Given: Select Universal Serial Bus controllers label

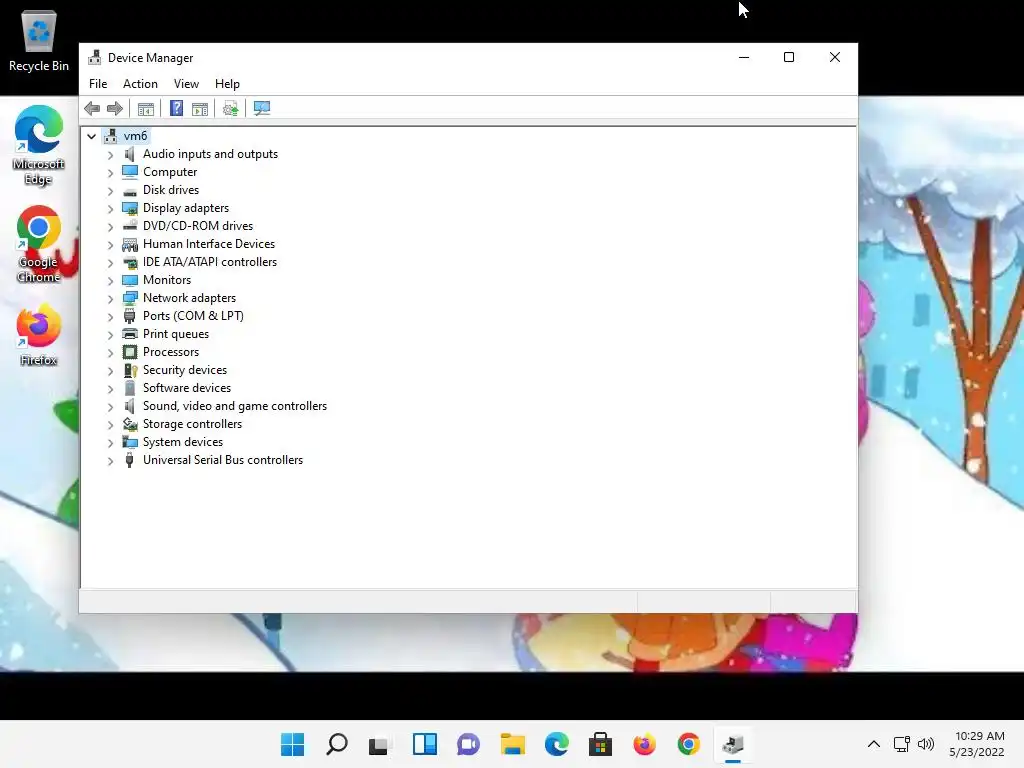Looking at the screenshot, I should tap(223, 460).
